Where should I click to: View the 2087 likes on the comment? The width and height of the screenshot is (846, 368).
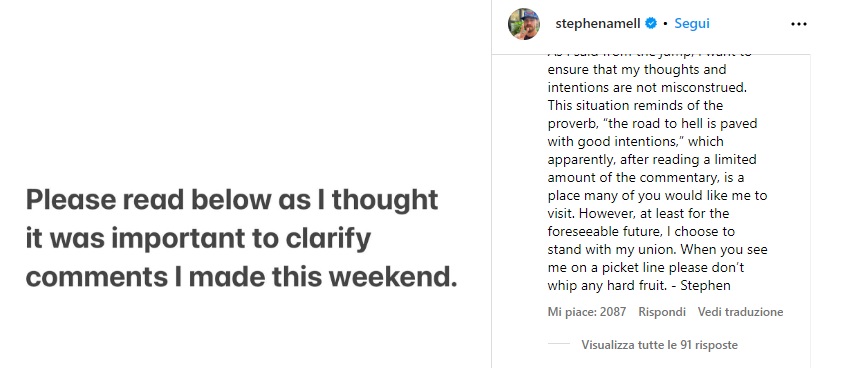click(x=586, y=312)
